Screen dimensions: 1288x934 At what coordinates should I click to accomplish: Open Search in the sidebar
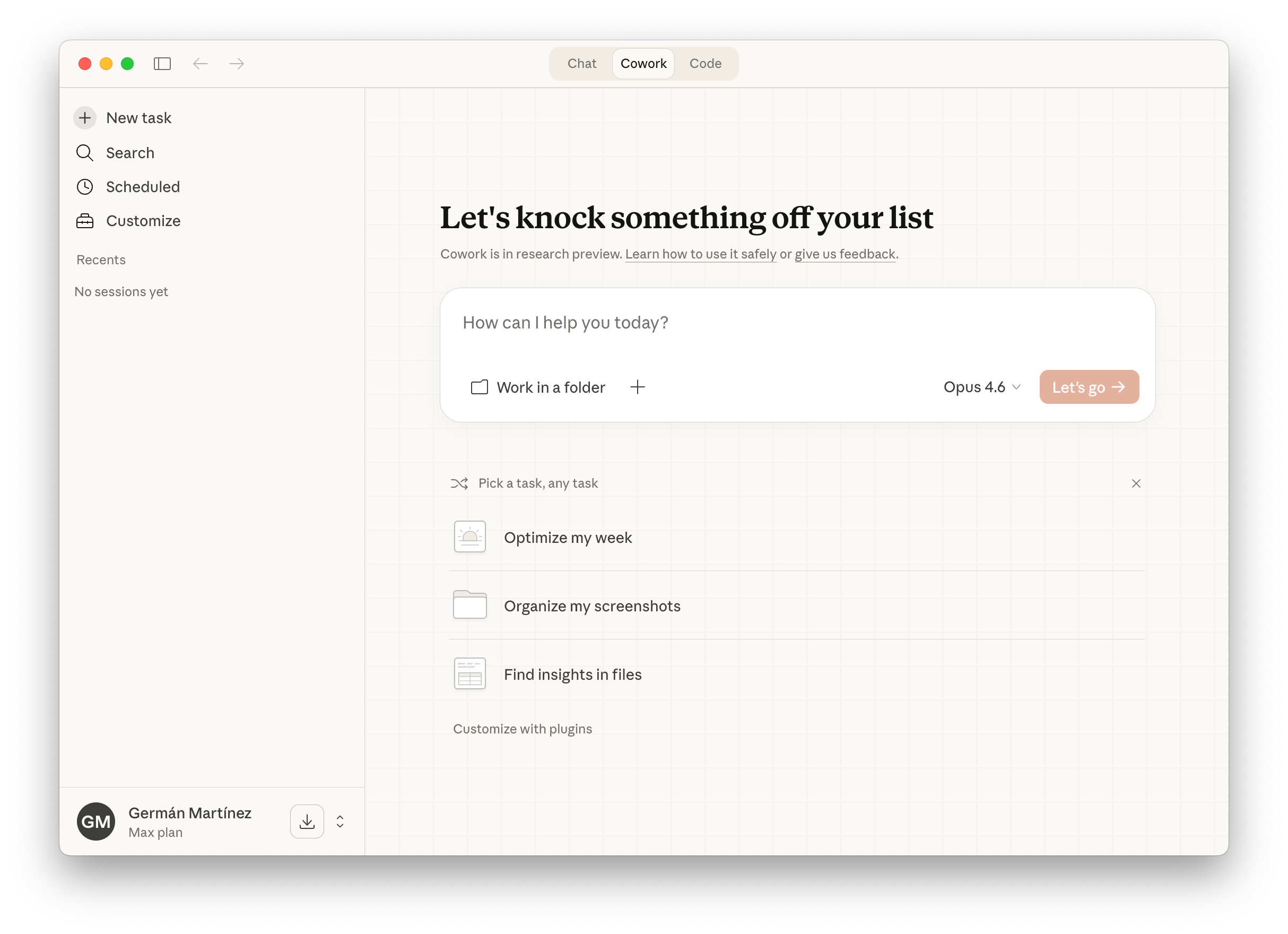point(129,153)
